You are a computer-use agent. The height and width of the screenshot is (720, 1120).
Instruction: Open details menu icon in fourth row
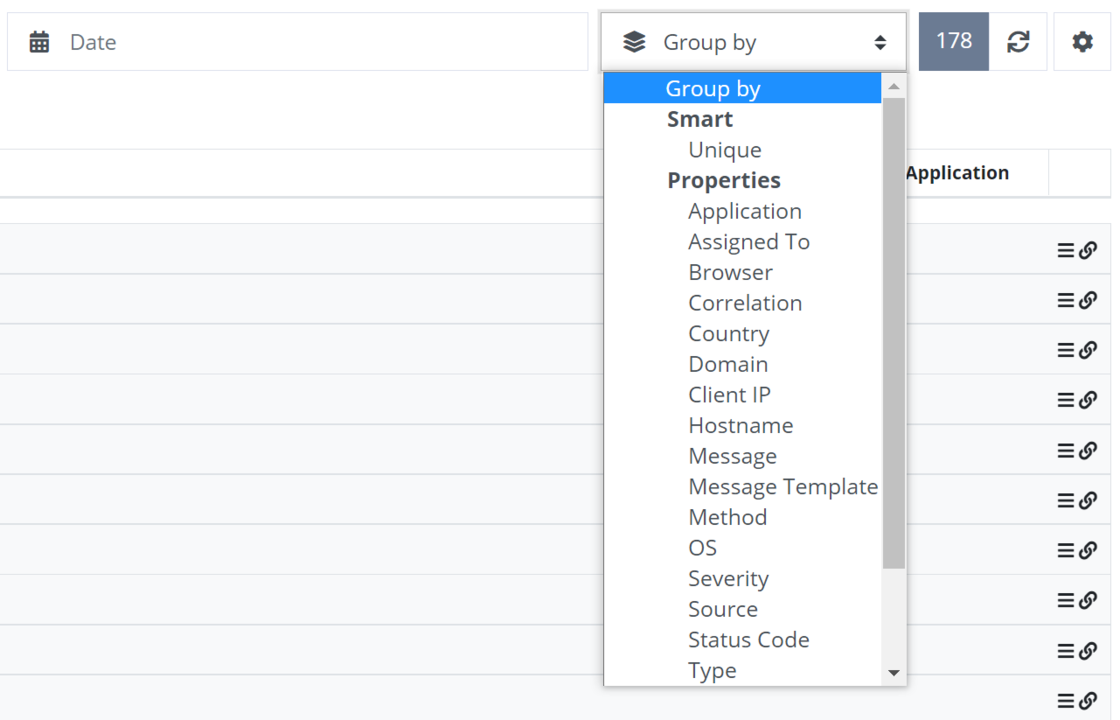tap(1065, 400)
